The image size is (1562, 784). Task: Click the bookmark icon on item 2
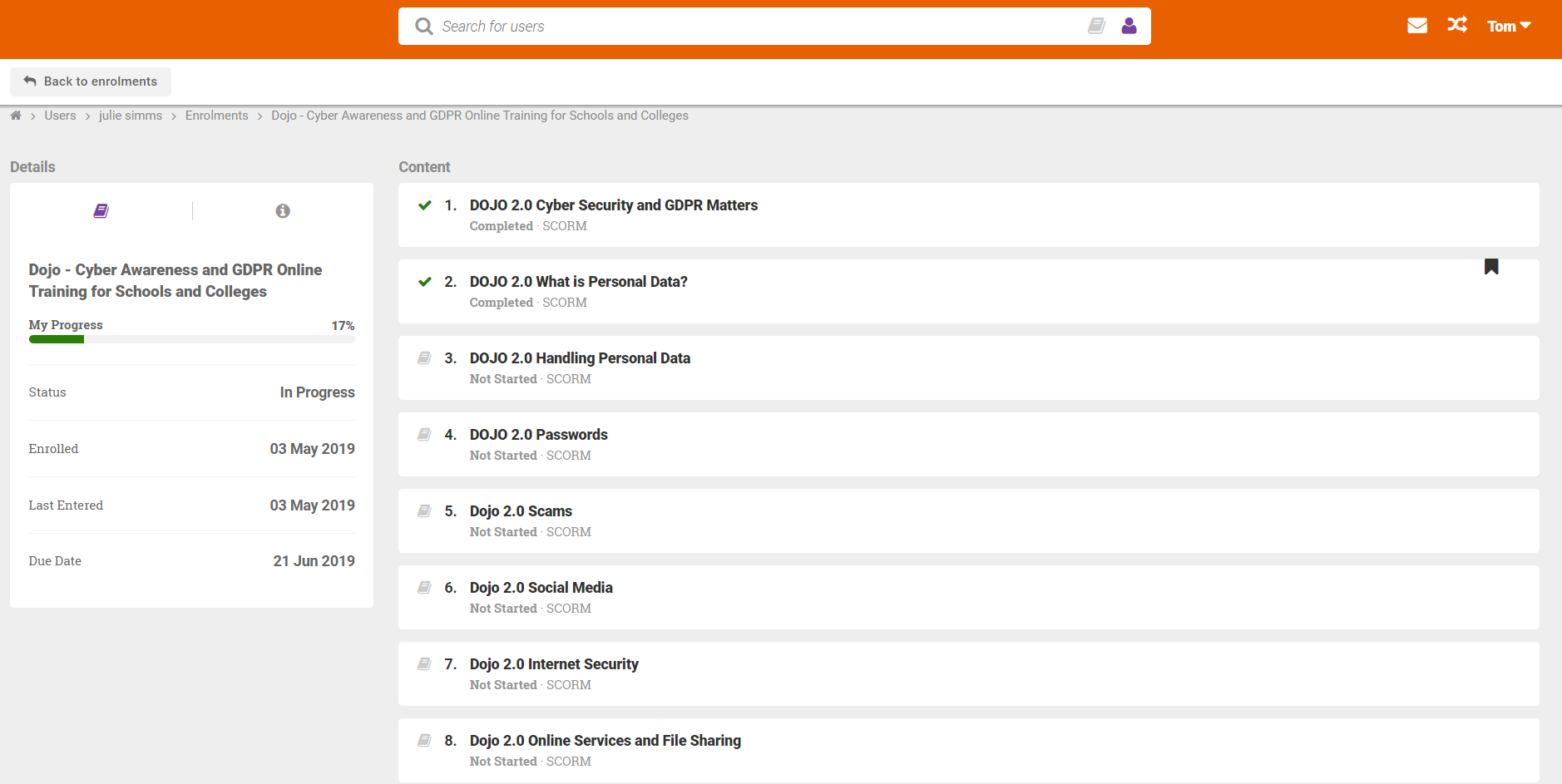(1491, 267)
